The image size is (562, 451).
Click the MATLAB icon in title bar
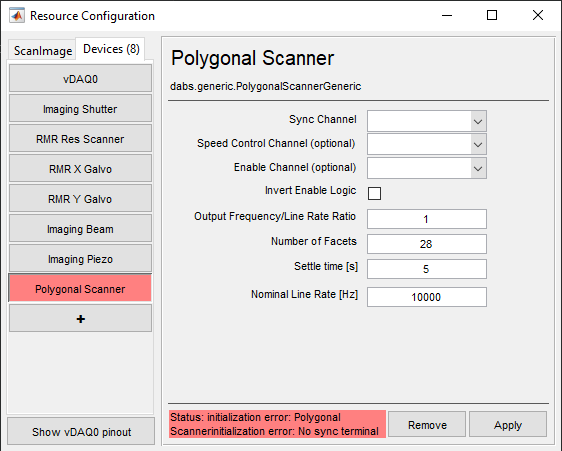17,15
